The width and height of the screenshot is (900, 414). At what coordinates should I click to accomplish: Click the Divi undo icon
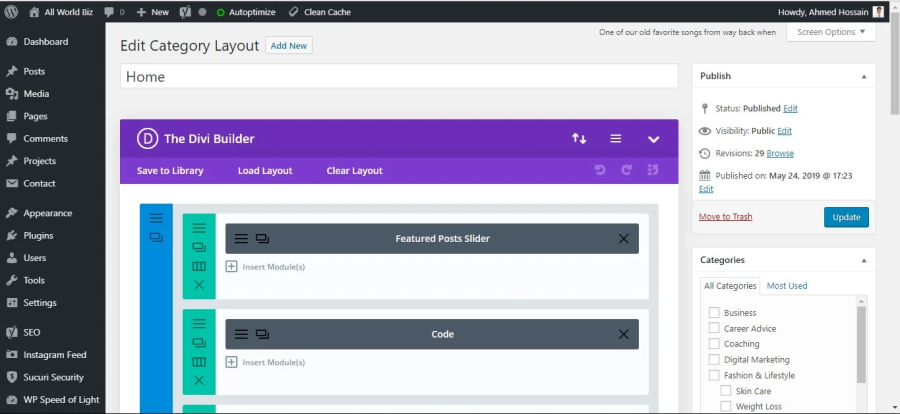(x=600, y=170)
